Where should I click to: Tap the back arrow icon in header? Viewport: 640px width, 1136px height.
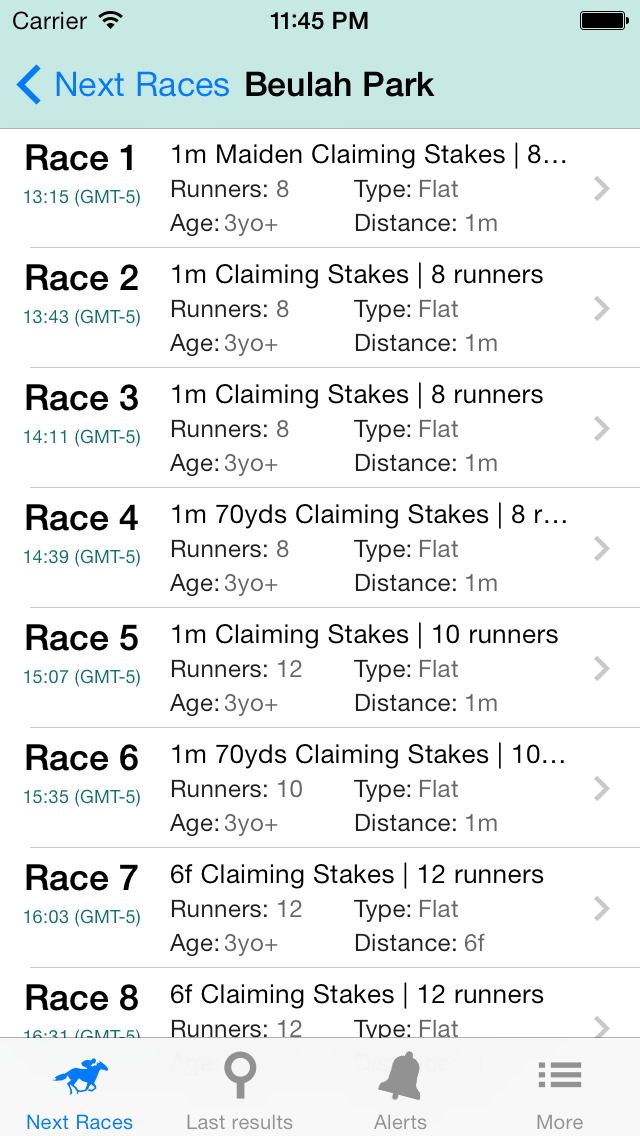(30, 85)
